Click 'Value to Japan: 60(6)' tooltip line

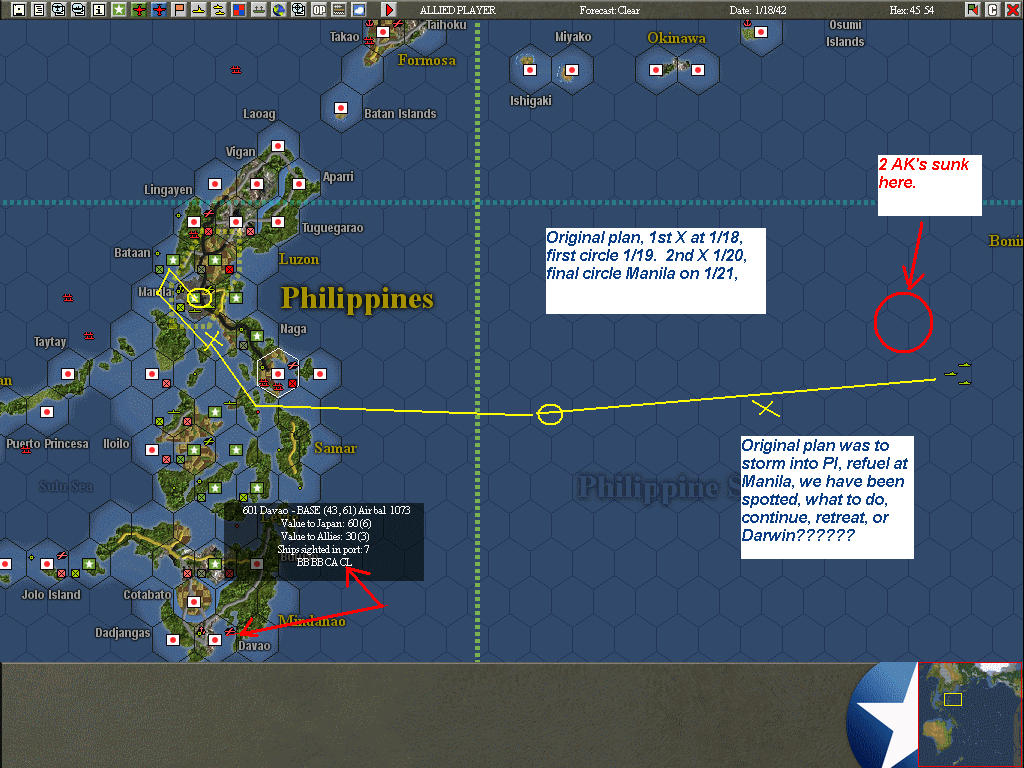click(x=326, y=523)
